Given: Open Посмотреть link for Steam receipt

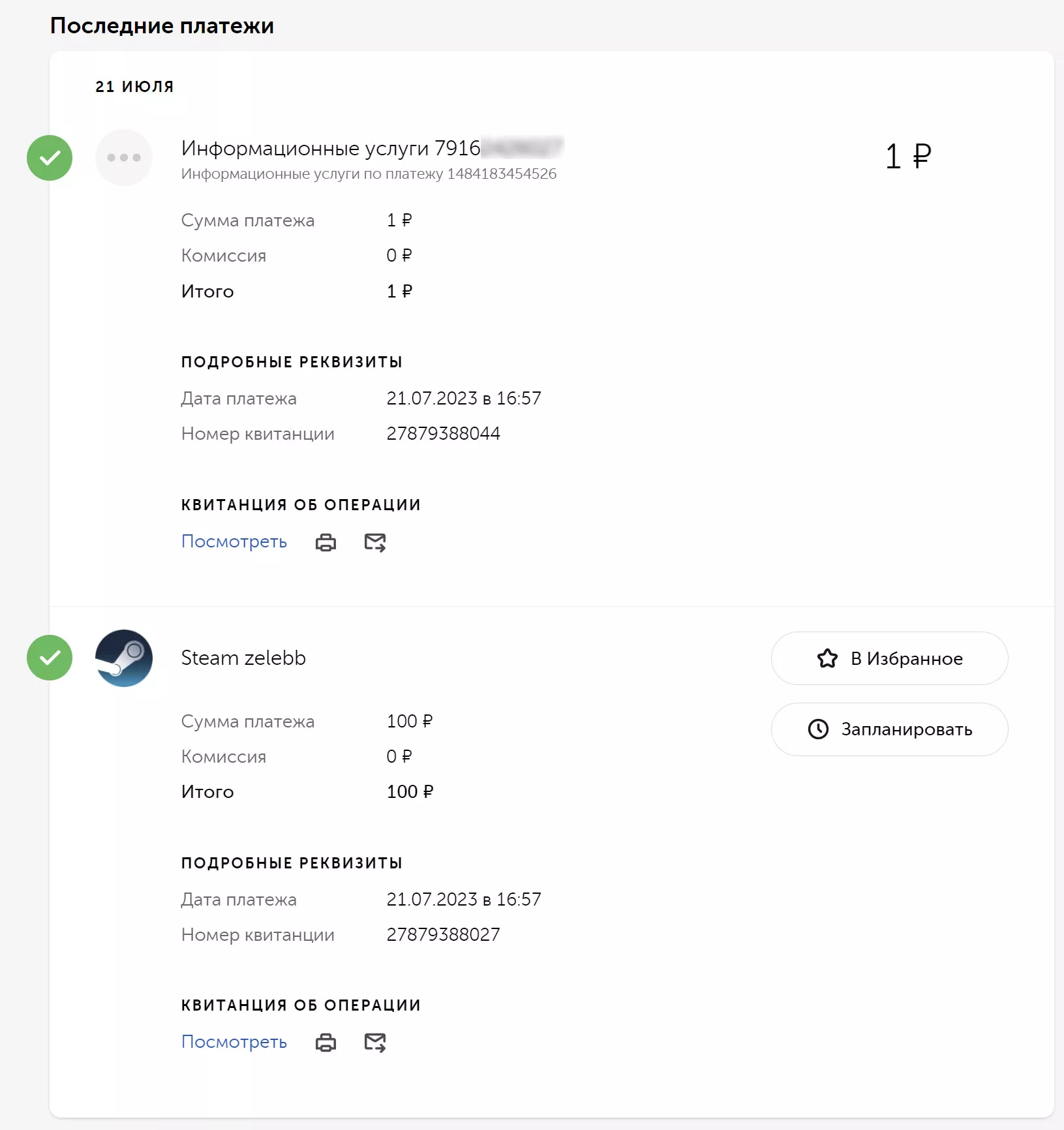Looking at the screenshot, I should point(234,1042).
